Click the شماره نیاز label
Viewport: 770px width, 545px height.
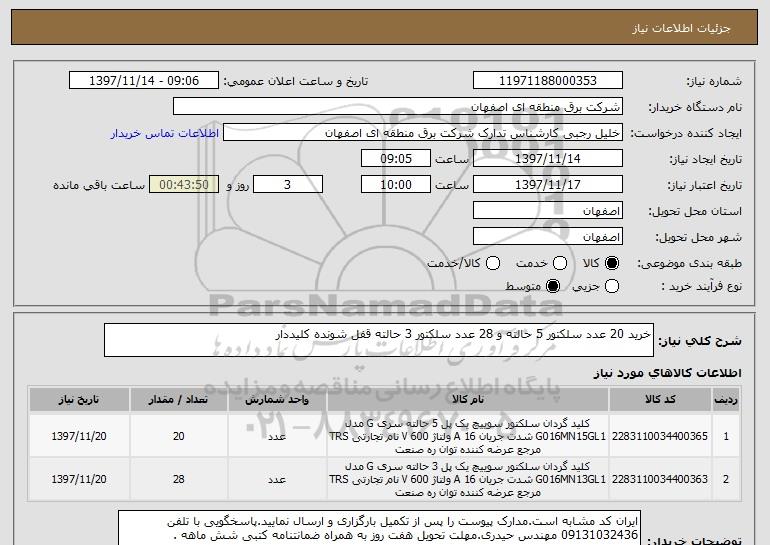(x=714, y=81)
